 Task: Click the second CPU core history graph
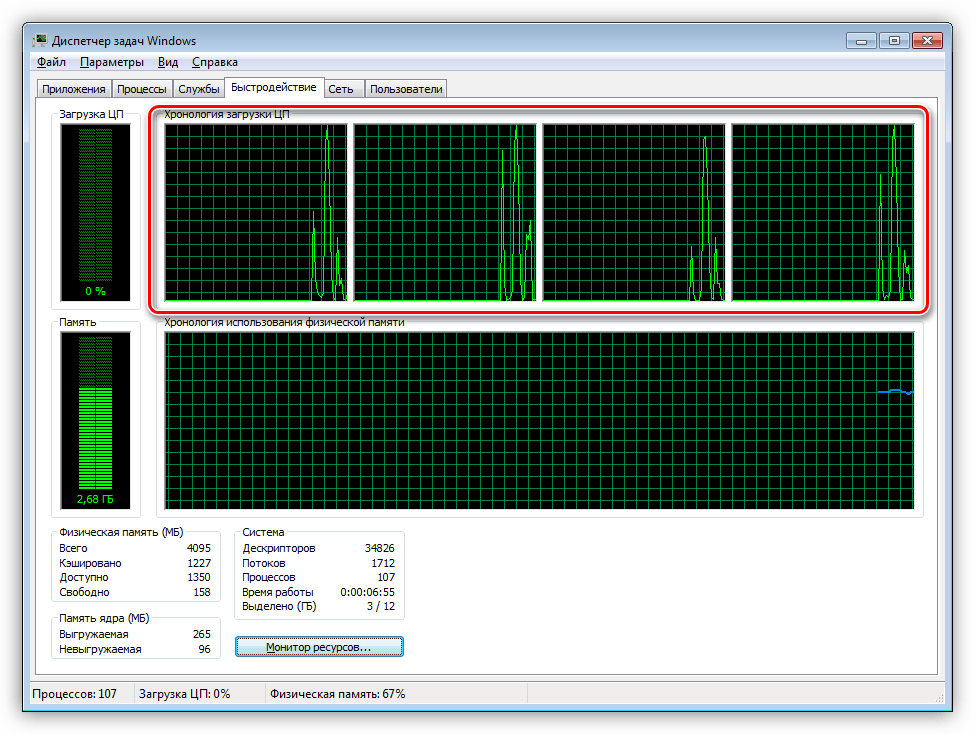point(444,212)
